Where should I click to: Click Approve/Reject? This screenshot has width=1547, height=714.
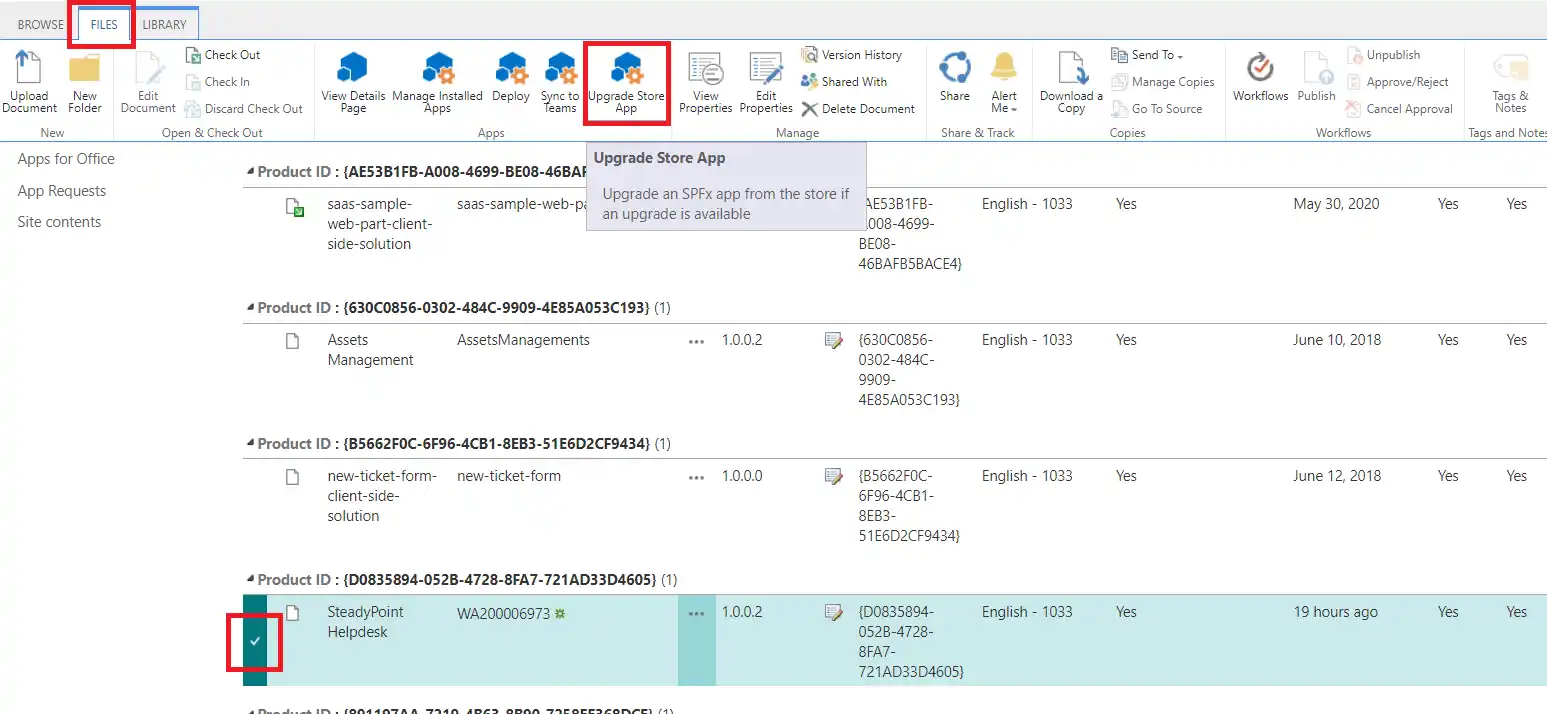(x=1398, y=82)
